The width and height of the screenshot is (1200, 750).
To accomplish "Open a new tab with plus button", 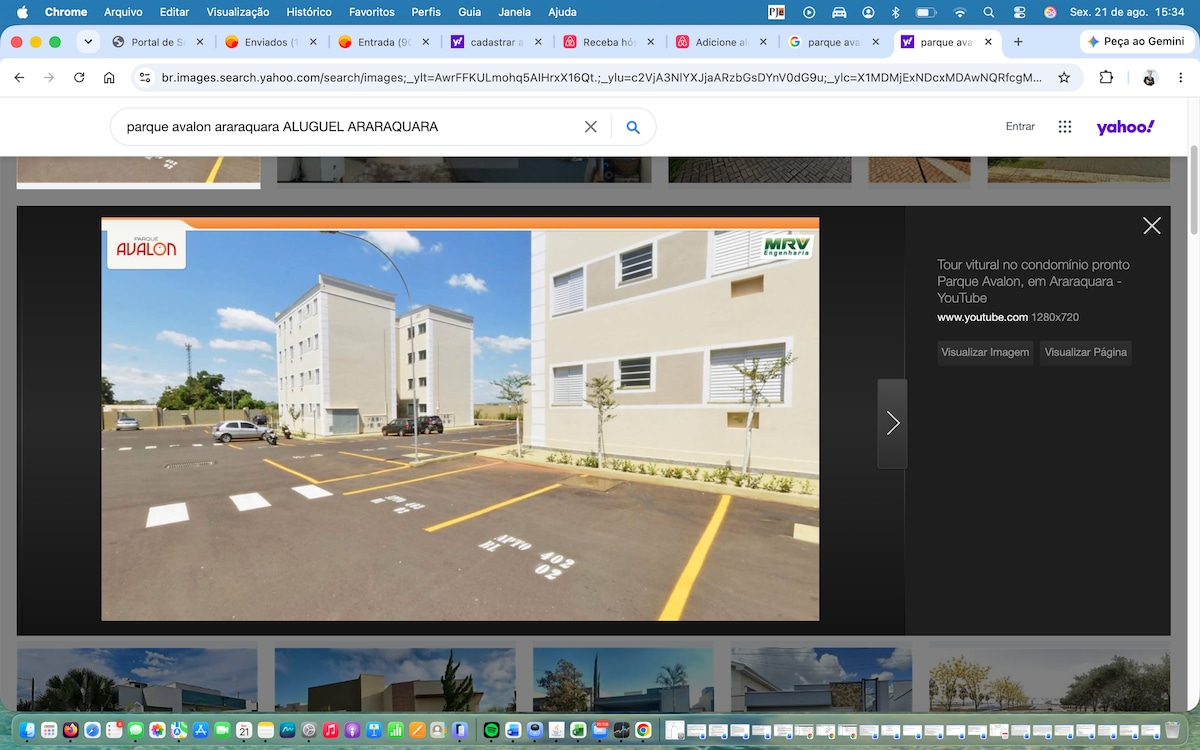I will pyautogui.click(x=1018, y=42).
